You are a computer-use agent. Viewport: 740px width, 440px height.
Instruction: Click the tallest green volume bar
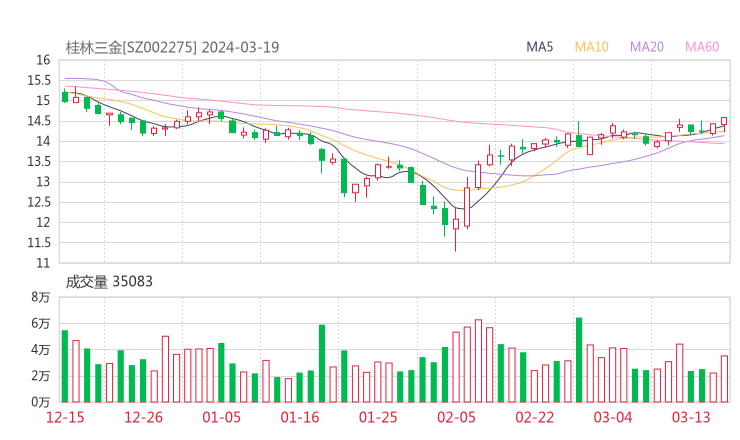coord(579,359)
